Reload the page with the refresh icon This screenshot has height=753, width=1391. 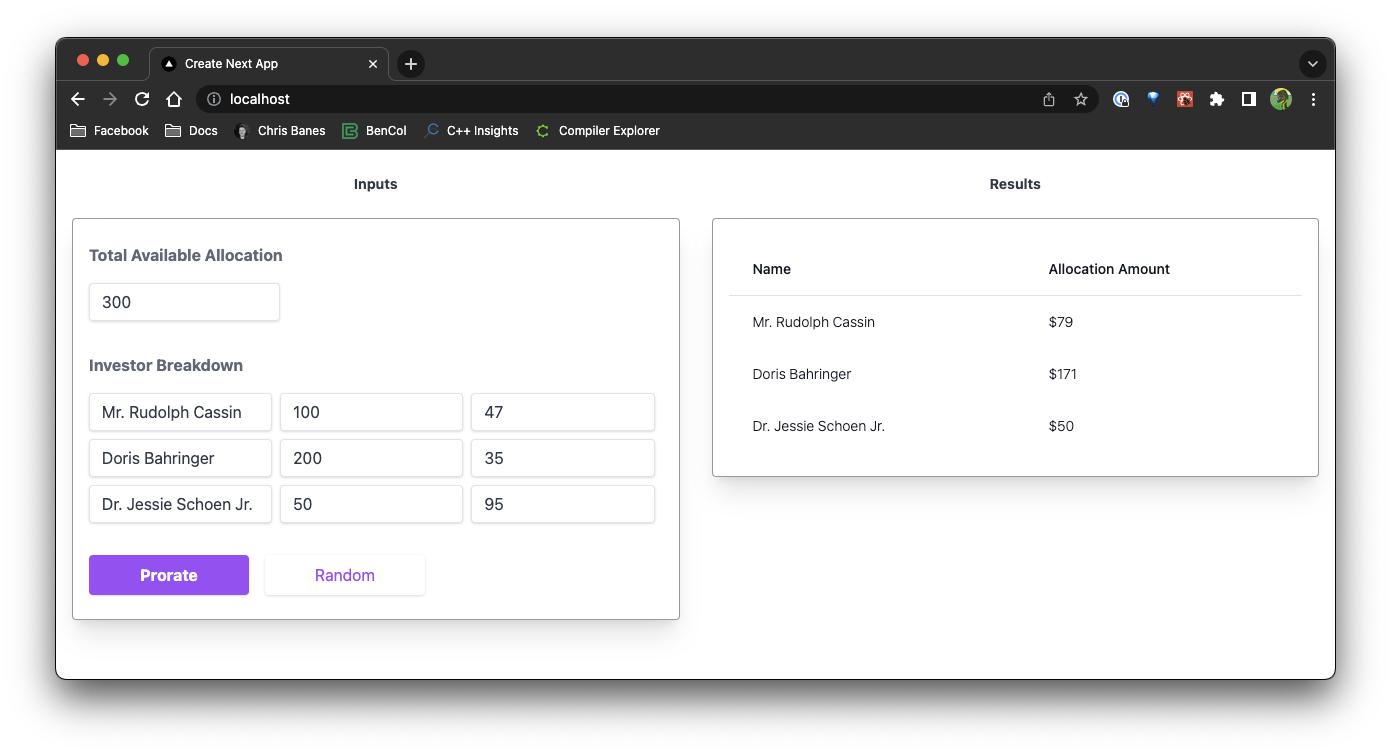(x=142, y=99)
